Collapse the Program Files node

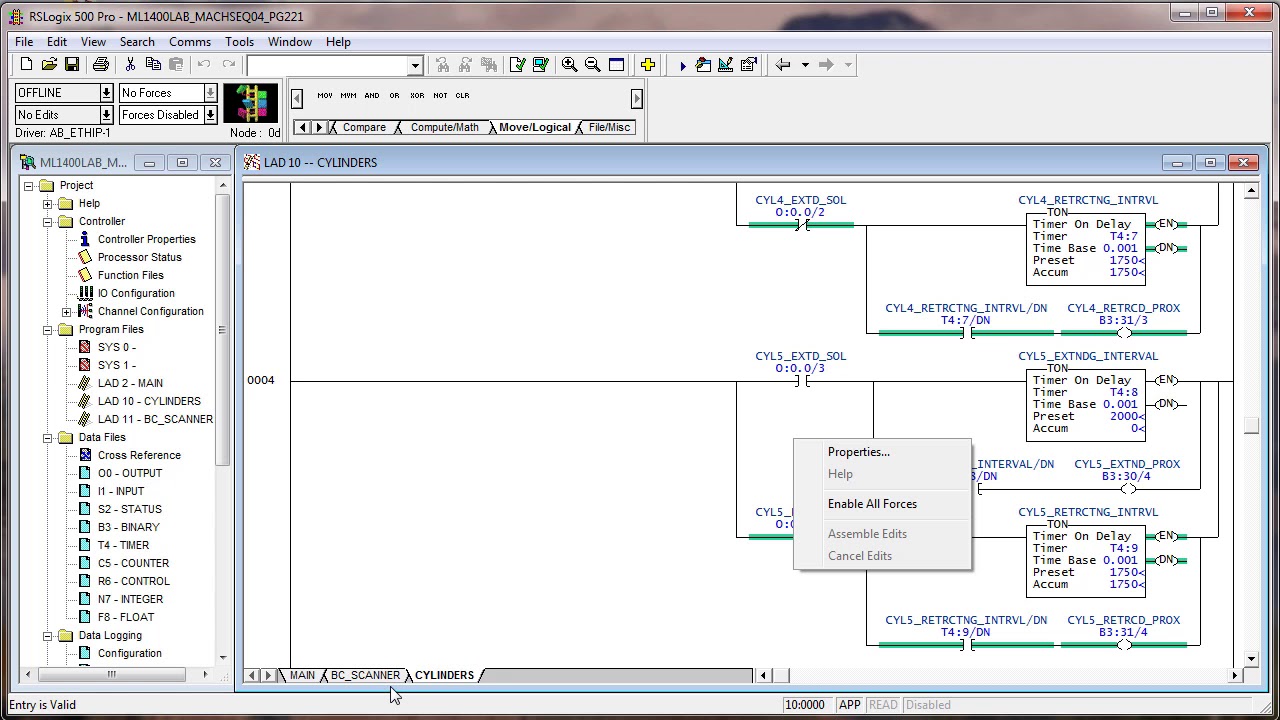point(47,330)
